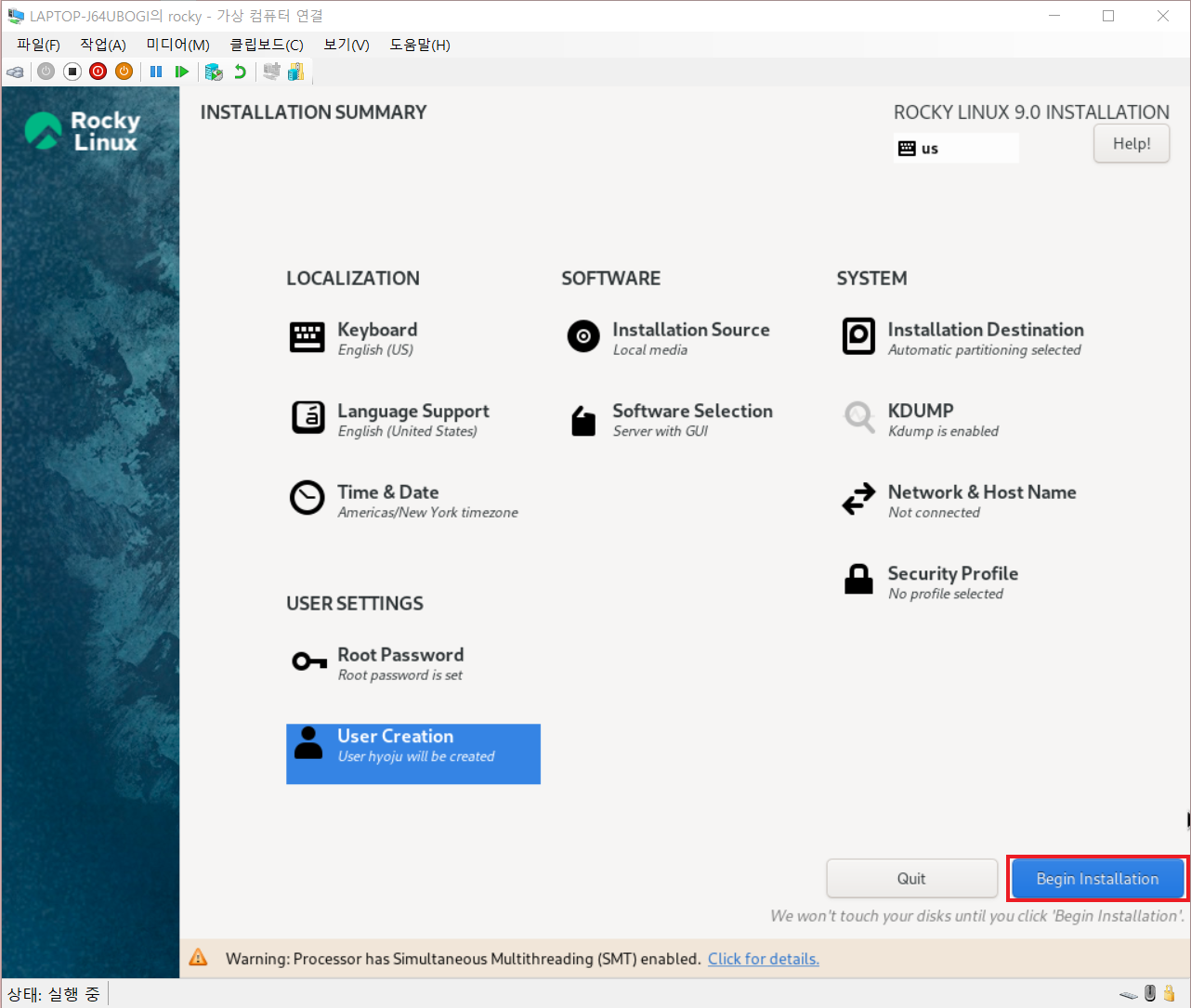Click the keyboard icon in the status bar
Viewport: 1191px width, 1008px height.
click(1128, 994)
